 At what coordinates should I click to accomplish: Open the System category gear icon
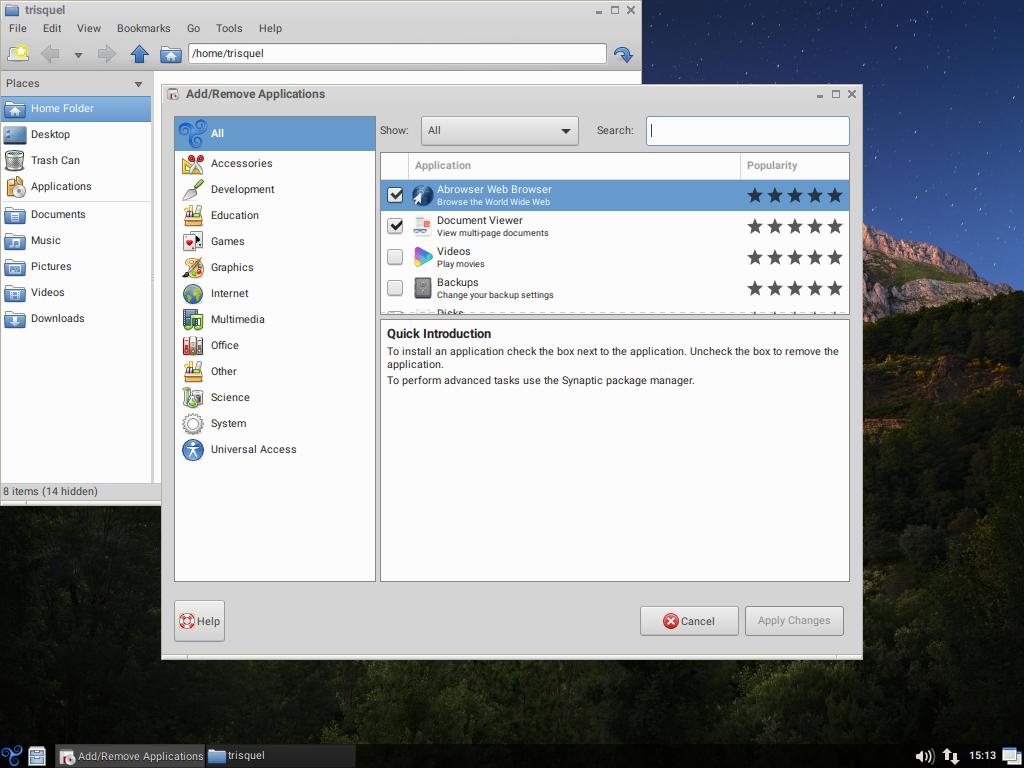click(193, 424)
